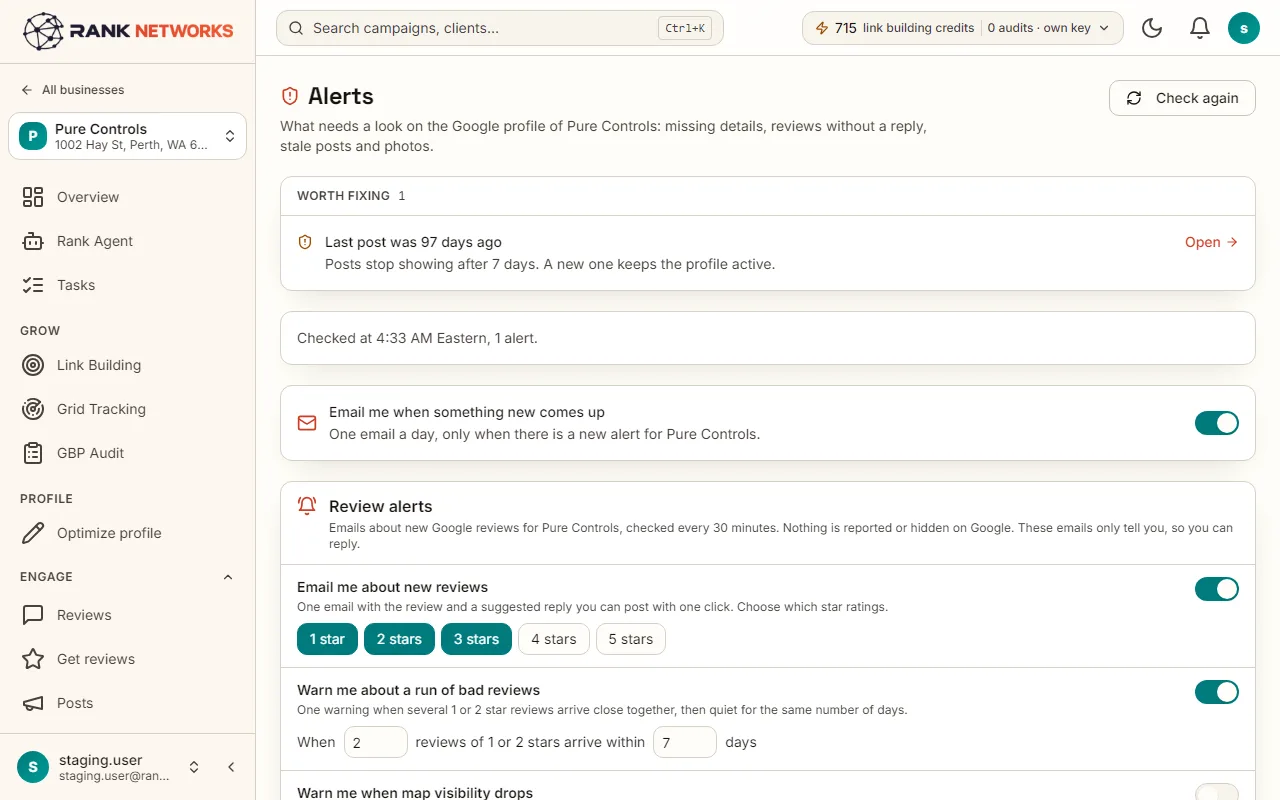This screenshot has height=800, width=1280.
Task: Click the Overview grid icon
Action: tap(33, 197)
